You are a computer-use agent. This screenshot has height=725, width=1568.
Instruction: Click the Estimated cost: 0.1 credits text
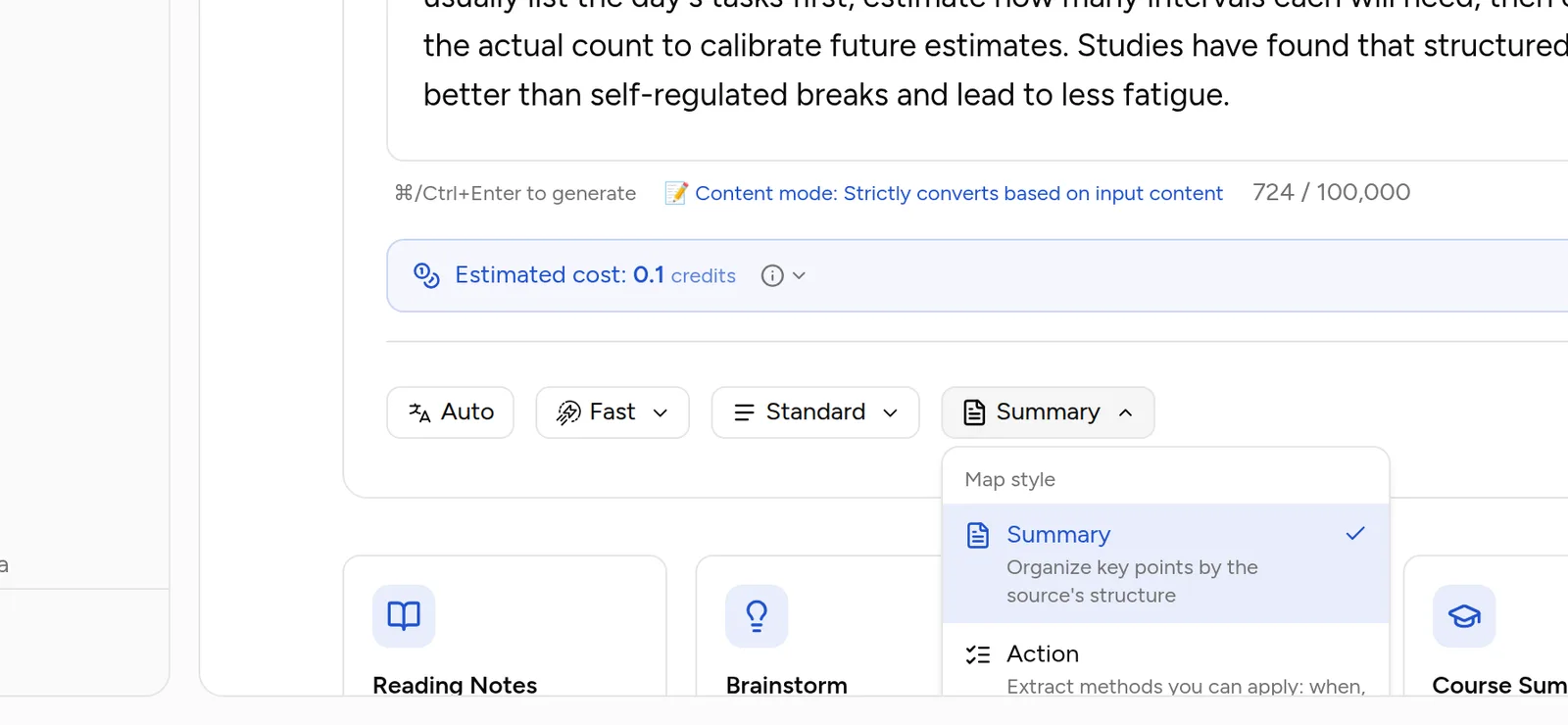click(x=595, y=275)
